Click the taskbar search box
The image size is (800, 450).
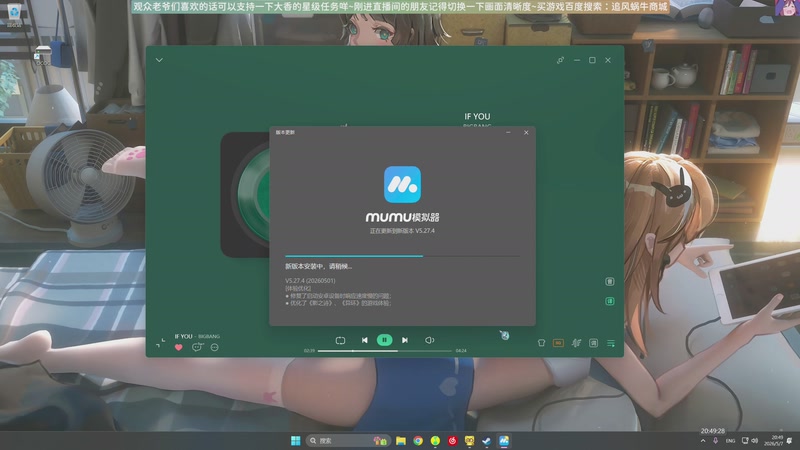pyautogui.click(x=348, y=441)
